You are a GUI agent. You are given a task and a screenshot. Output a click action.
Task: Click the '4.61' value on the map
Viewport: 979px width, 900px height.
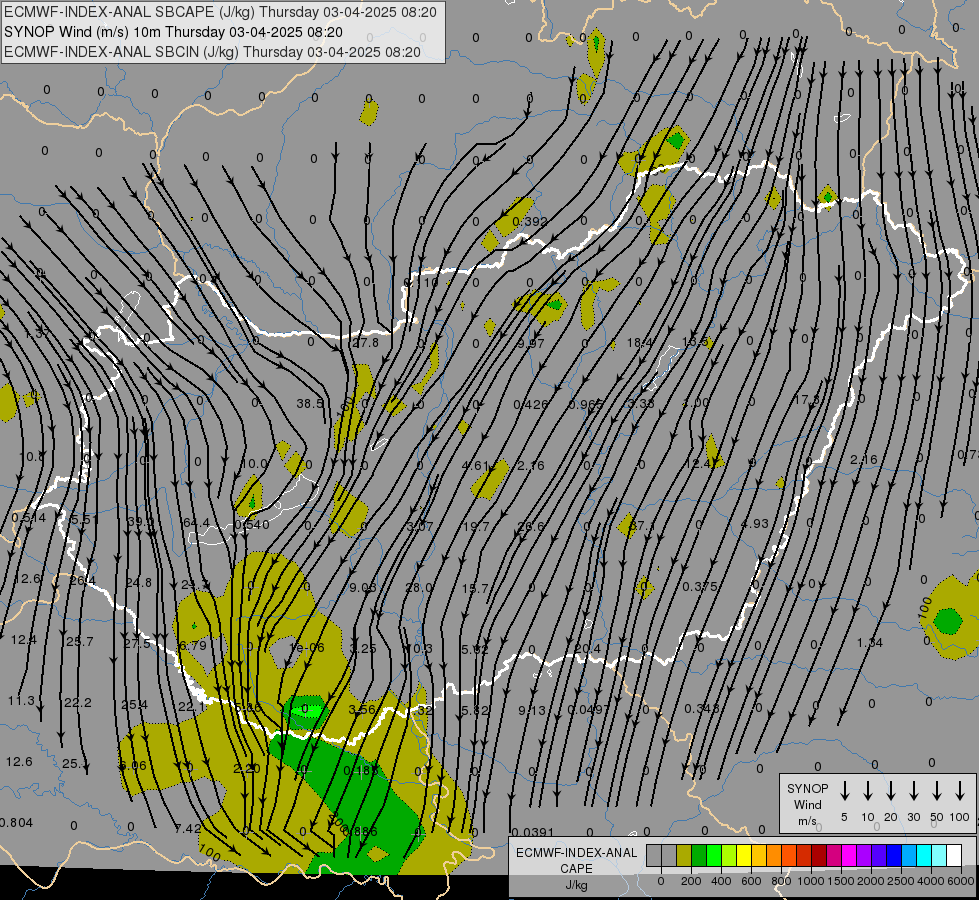pyautogui.click(x=475, y=465)
